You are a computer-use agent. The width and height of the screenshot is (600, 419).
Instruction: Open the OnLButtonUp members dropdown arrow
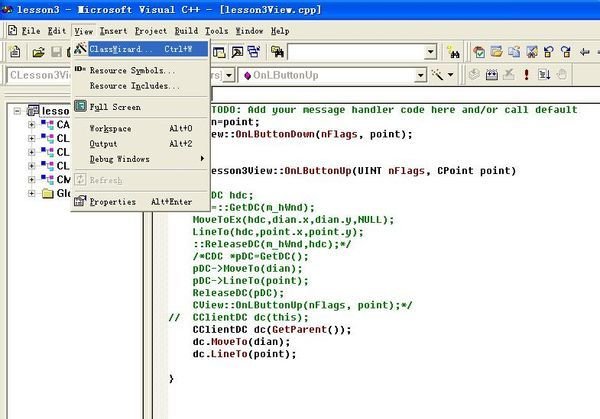pyautogui.click(x=421, y=75)
